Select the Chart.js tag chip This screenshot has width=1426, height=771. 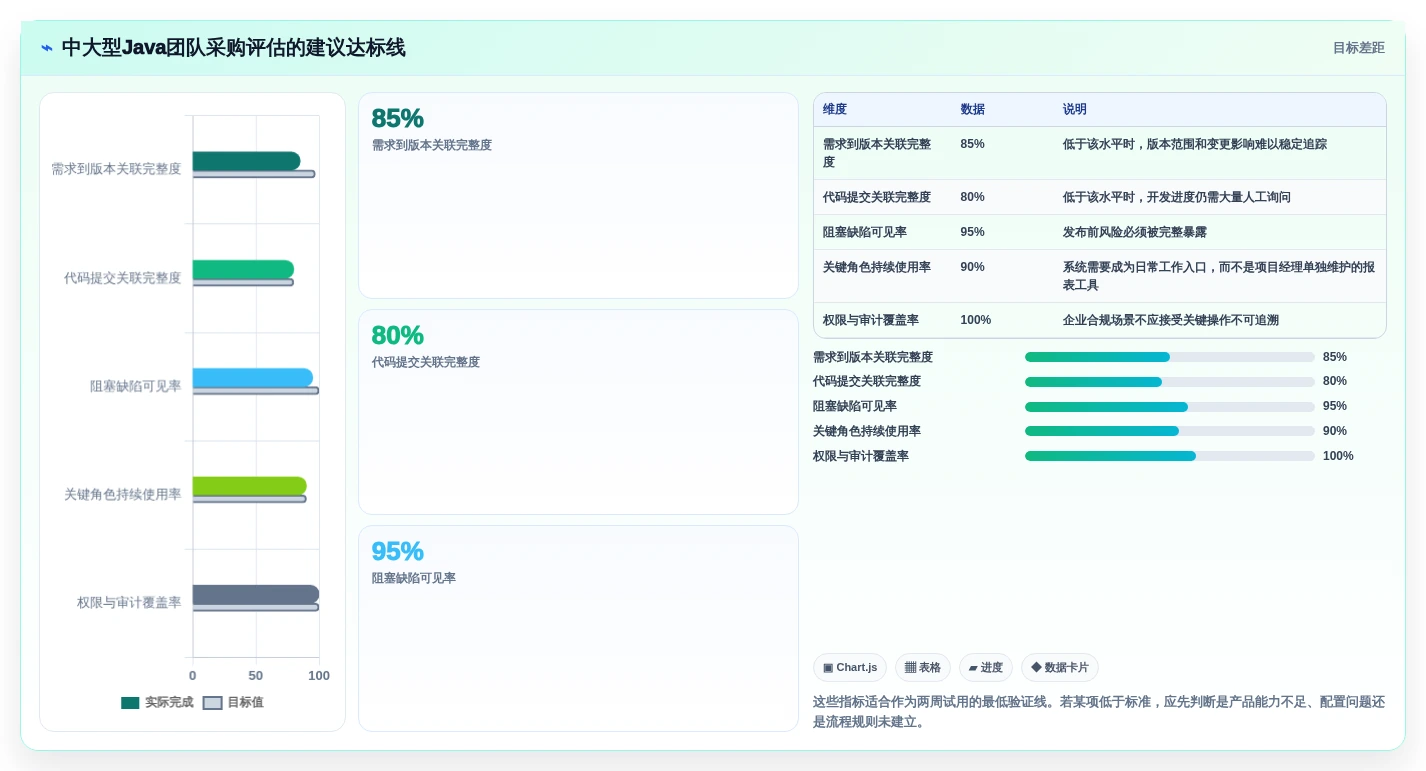click(850, 668)
